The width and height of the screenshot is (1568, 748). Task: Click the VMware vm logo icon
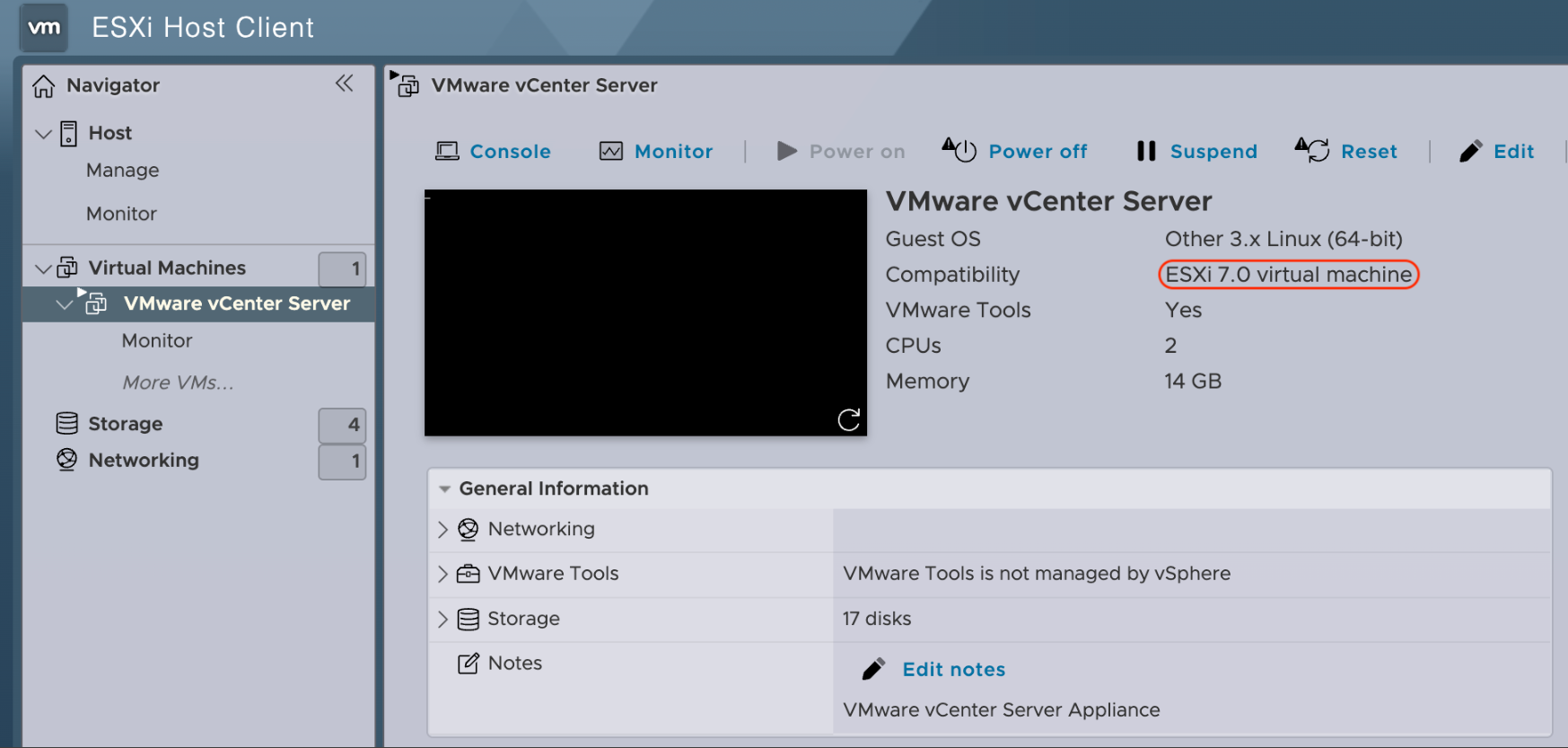pos(44,27)
